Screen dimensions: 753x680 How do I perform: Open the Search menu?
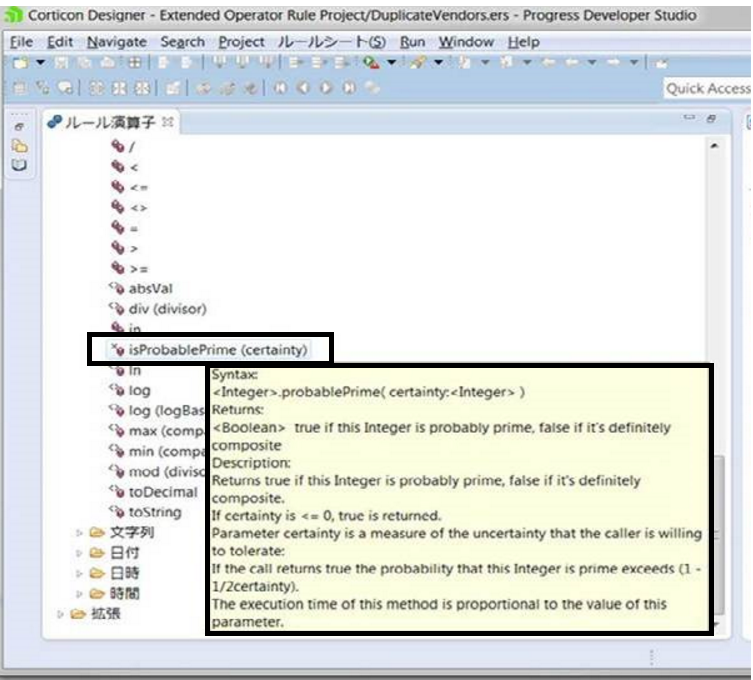click(x=182, y=42)
